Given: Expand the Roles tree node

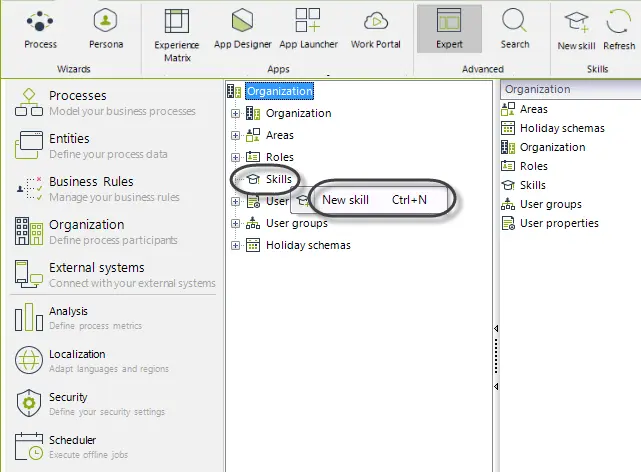Looking at the screenshot, I should coord(235,157).
